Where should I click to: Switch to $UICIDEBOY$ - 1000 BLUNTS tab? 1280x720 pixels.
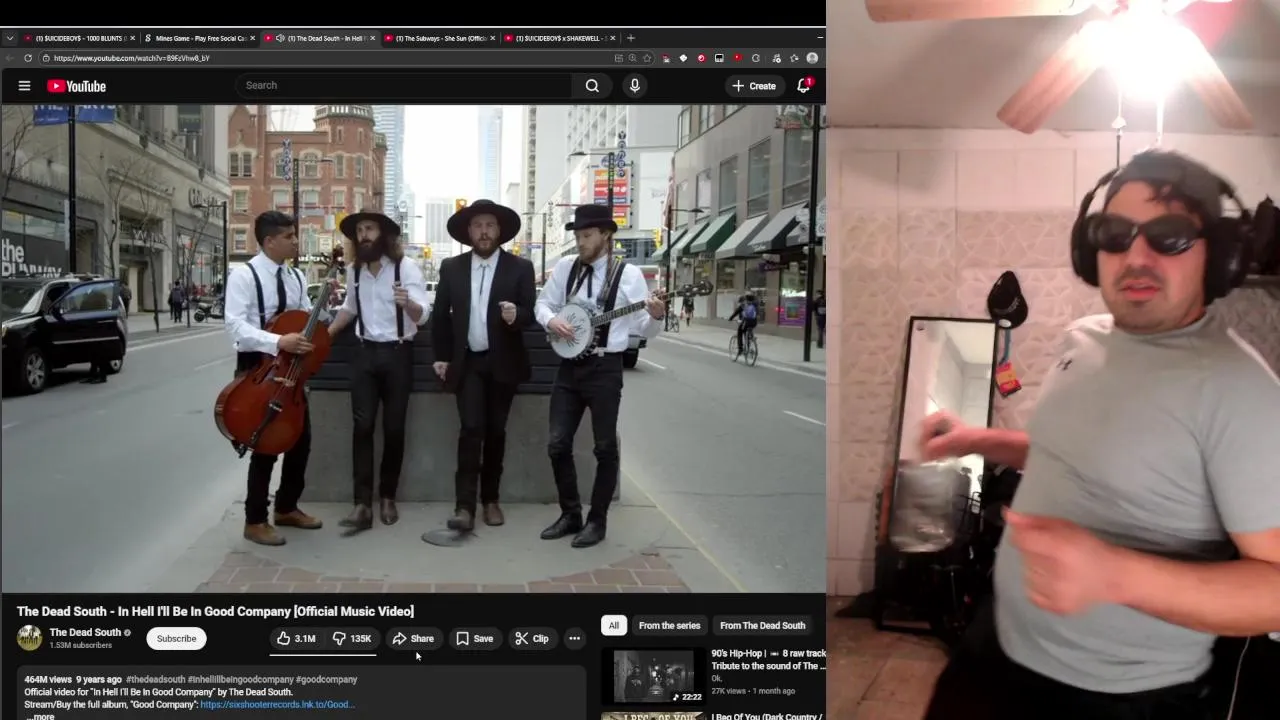pos(80,38)
